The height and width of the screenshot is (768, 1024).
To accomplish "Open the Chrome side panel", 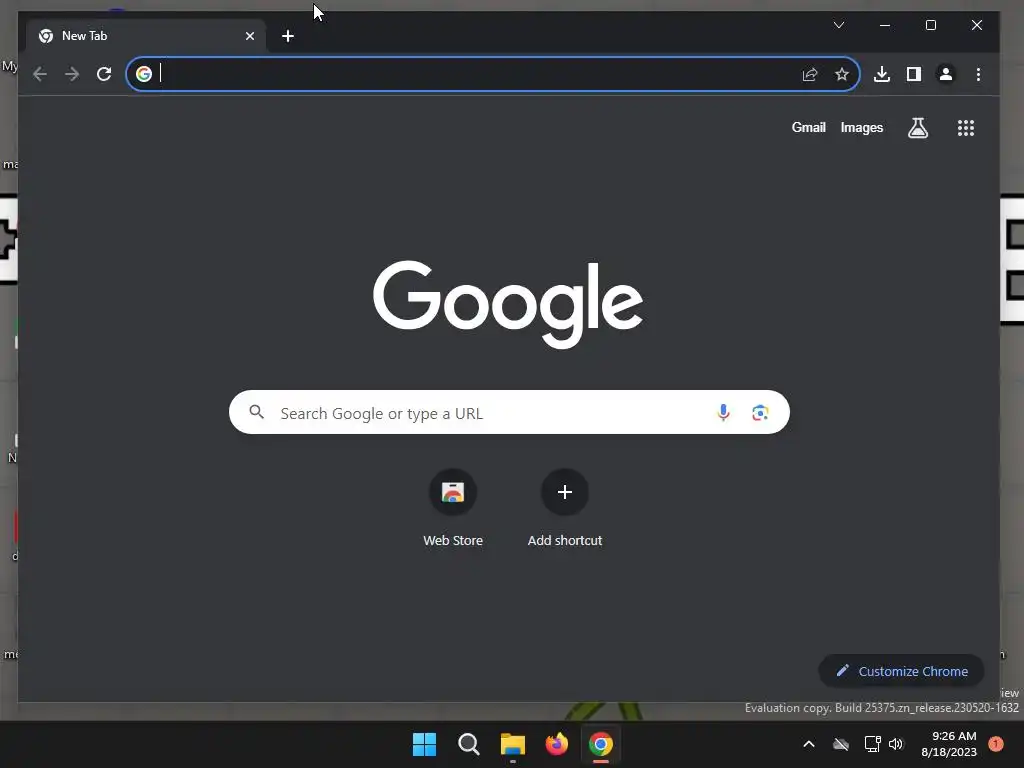I will pos(914,74).
